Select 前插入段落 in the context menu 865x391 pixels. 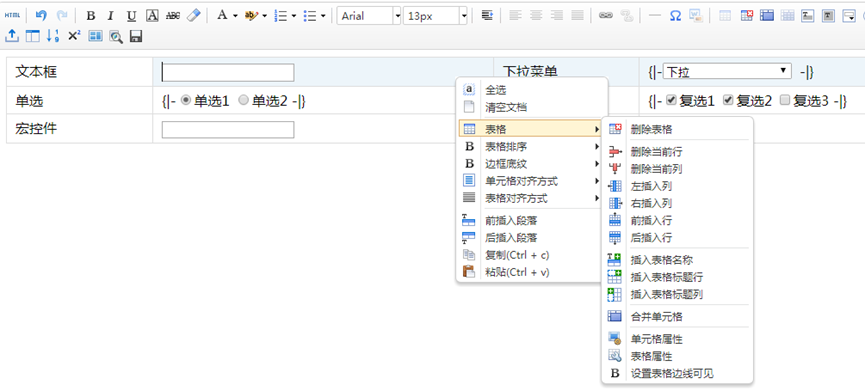click(530, 221)
